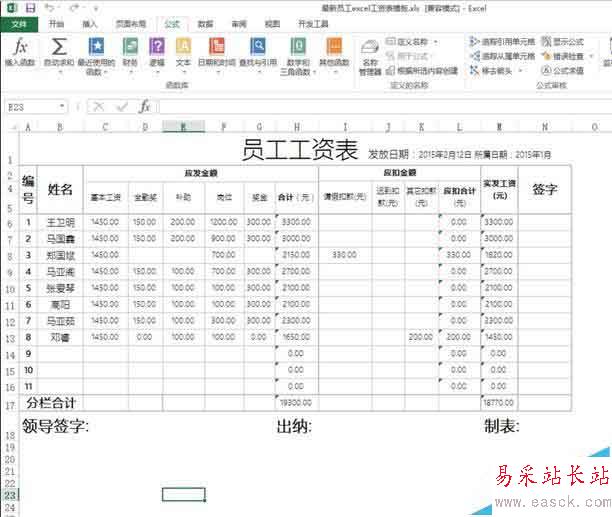Click the Save icon in quick access toolbar
The height and width of the screenshot is (517, 612).
tap(30, 7)
